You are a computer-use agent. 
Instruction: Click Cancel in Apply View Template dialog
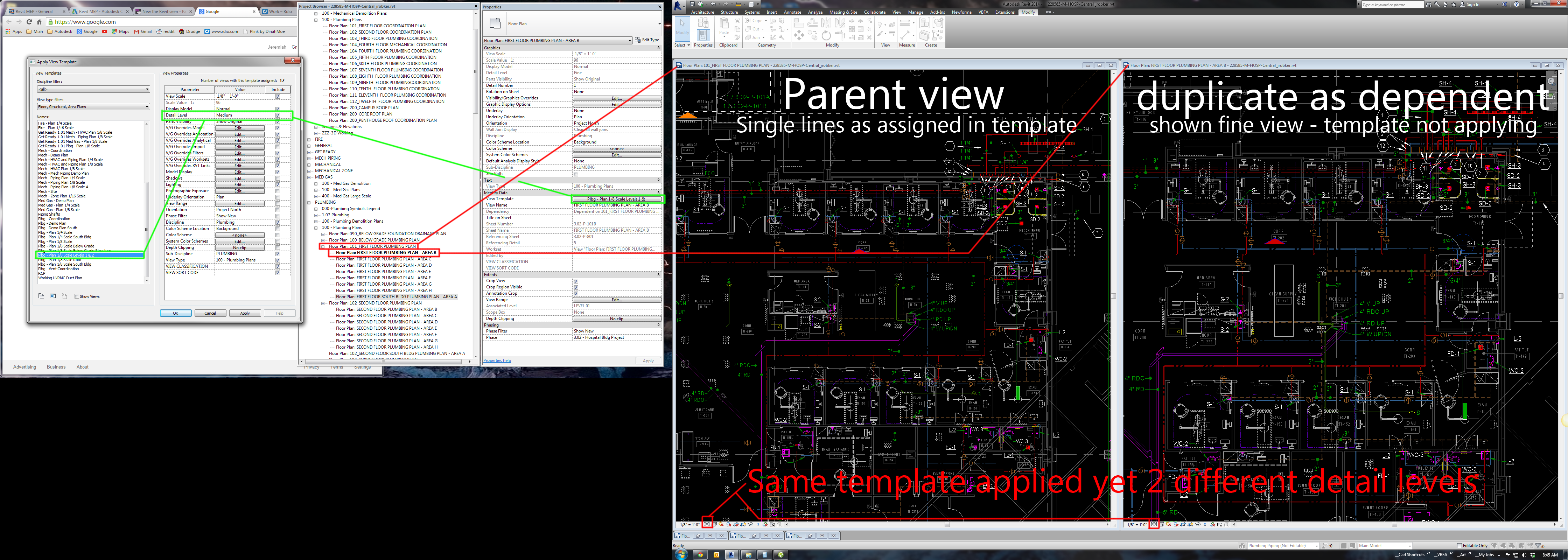coord(210,314)
